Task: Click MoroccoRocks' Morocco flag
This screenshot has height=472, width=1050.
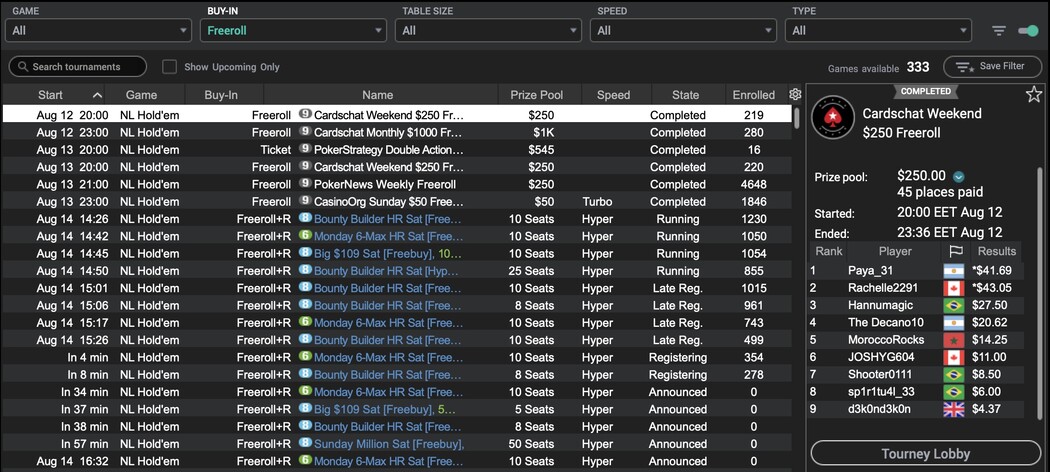Action: click(x=954, y=340)
